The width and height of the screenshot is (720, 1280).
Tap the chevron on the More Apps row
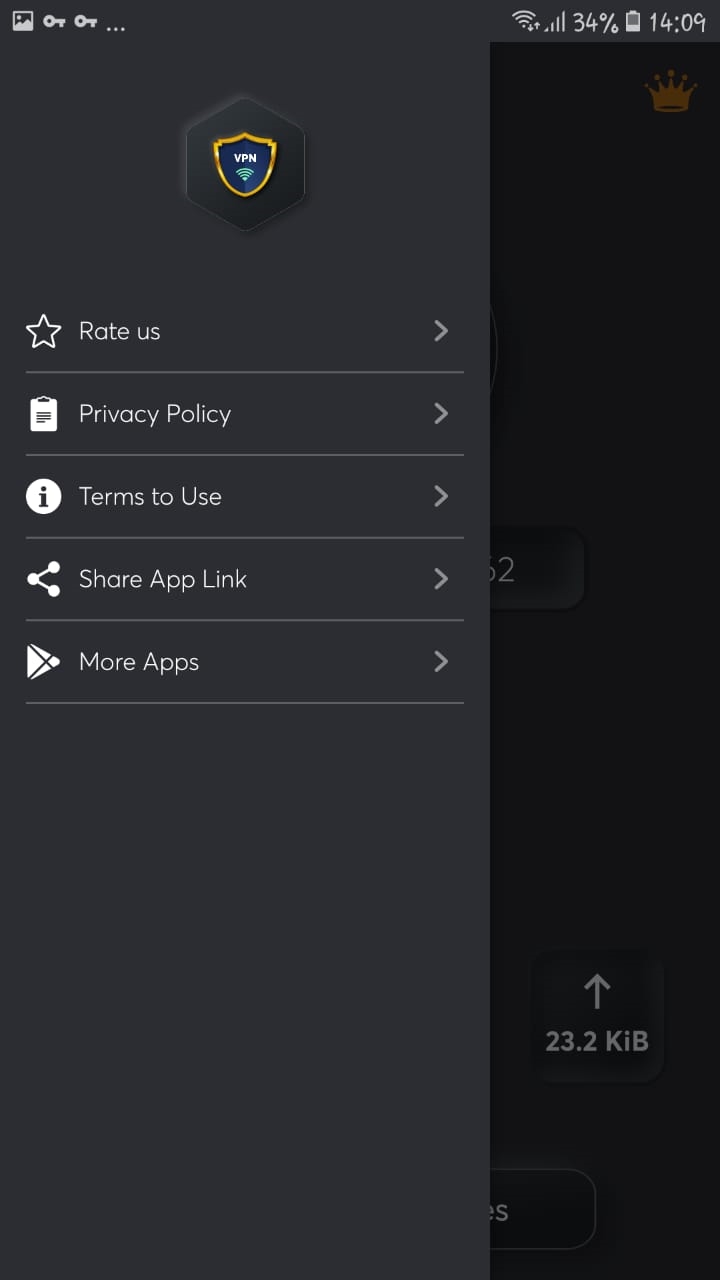pyautogui.click(x=441, y=662)
